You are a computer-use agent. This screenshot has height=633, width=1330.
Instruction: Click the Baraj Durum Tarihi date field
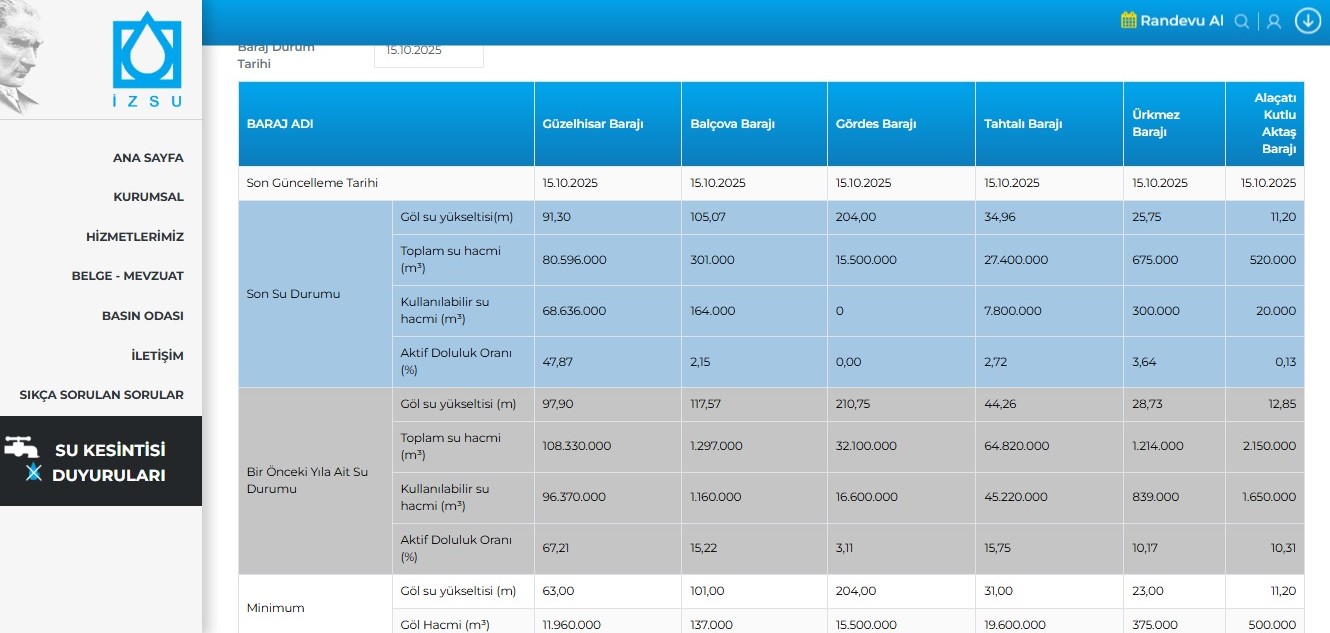(x=428, y=51)
